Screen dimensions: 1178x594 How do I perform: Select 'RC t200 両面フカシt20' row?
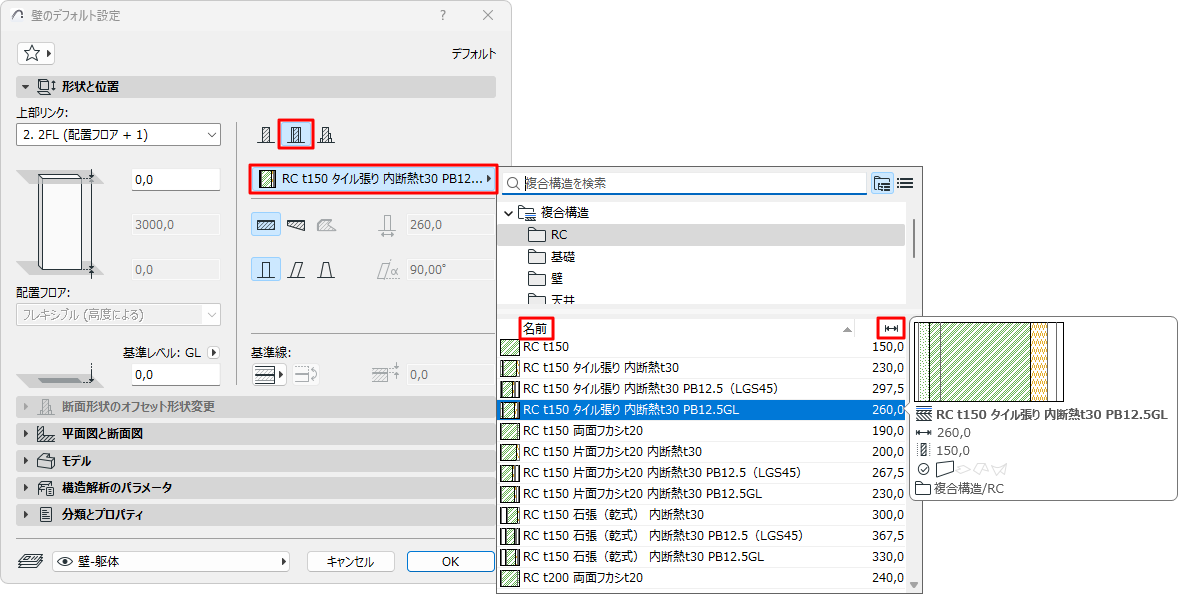point(702,578)
